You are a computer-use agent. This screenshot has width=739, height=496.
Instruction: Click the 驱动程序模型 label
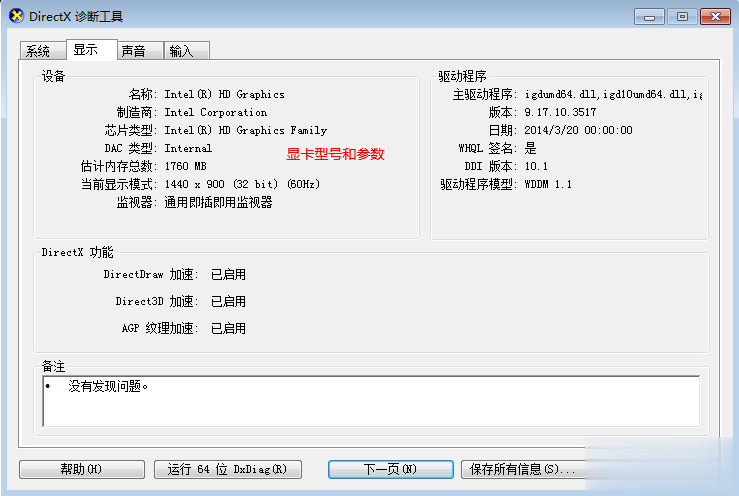(x=478, y=184)
